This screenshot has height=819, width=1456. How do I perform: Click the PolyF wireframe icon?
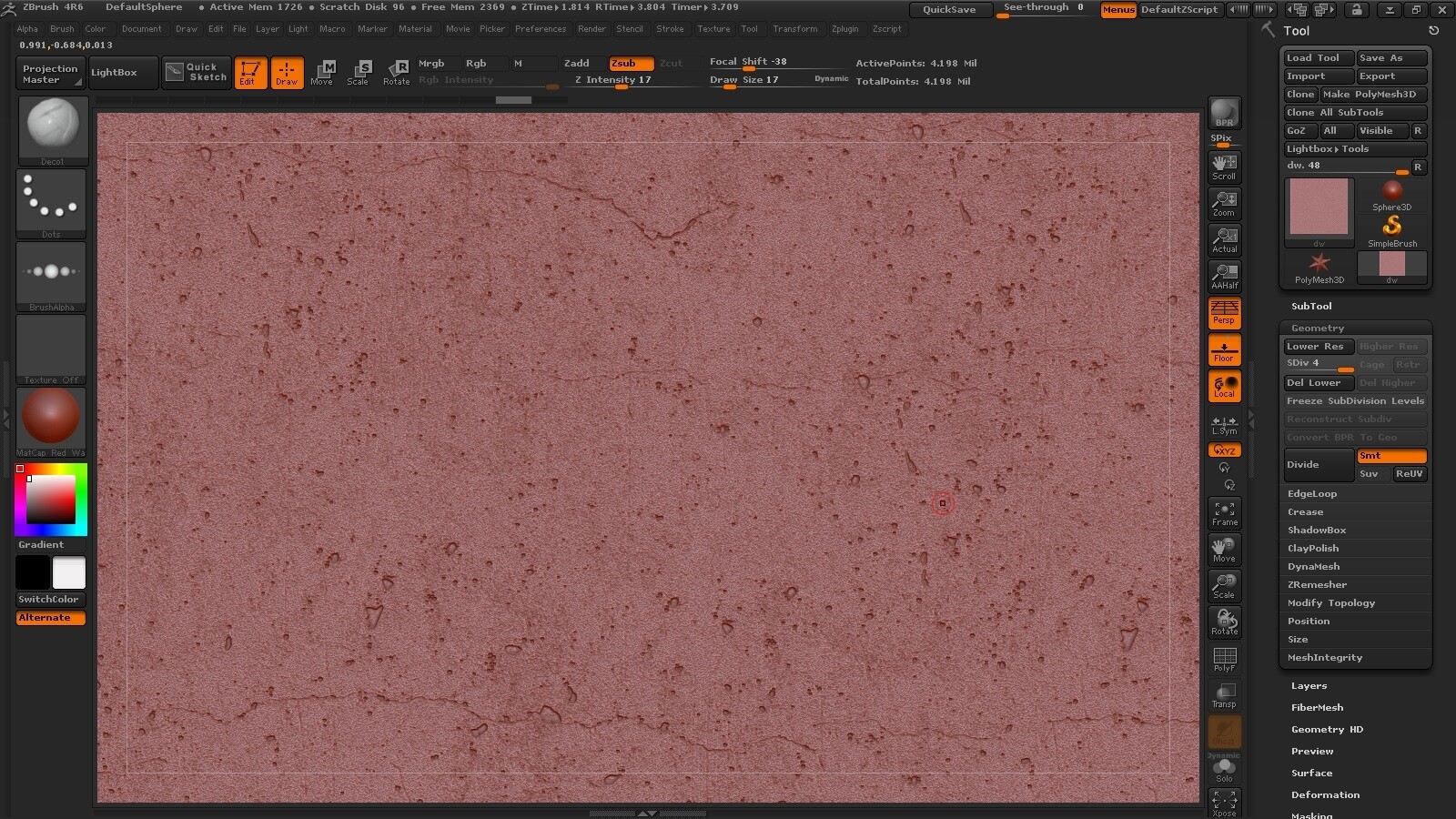[1224, 659]
